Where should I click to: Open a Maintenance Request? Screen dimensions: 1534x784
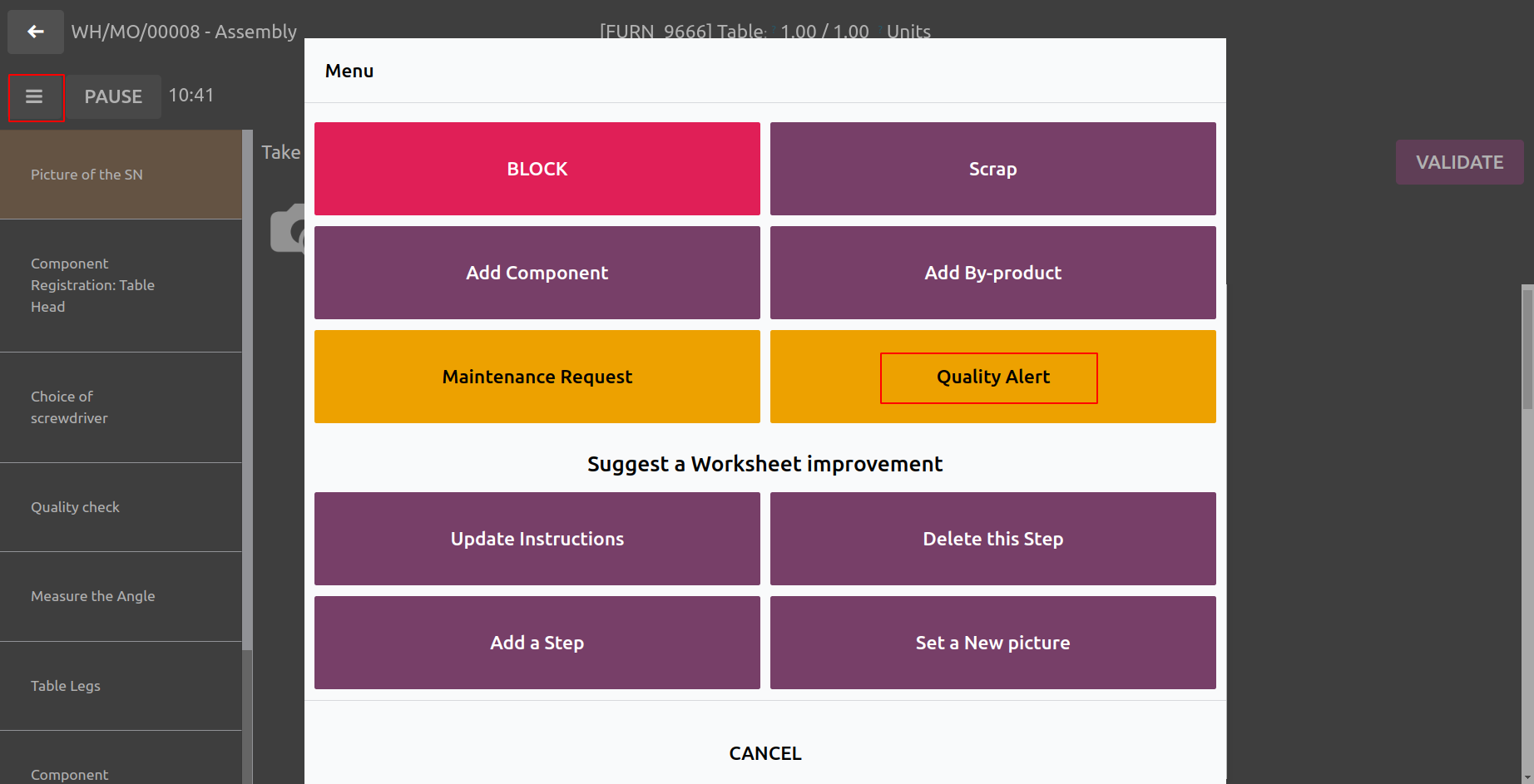tap(537, 377)
